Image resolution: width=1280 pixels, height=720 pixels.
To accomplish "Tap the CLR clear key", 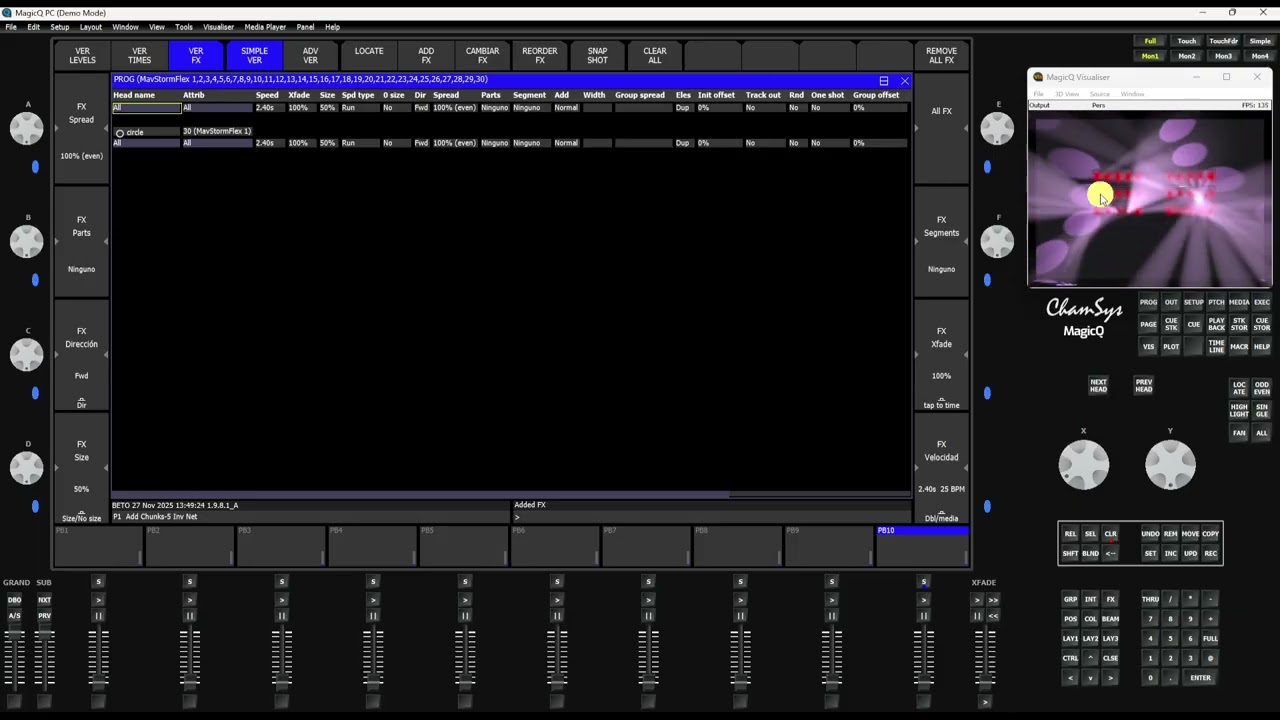I will coord(1110,534).
